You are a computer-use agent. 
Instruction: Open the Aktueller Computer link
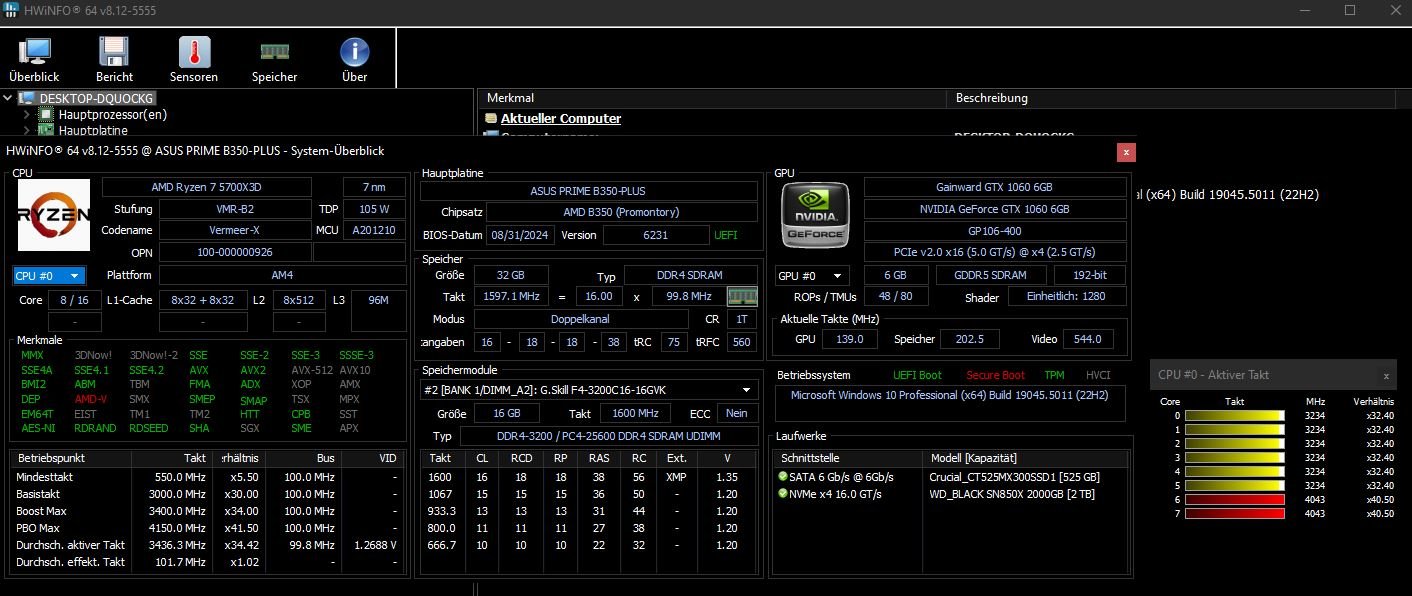(561, 118)
